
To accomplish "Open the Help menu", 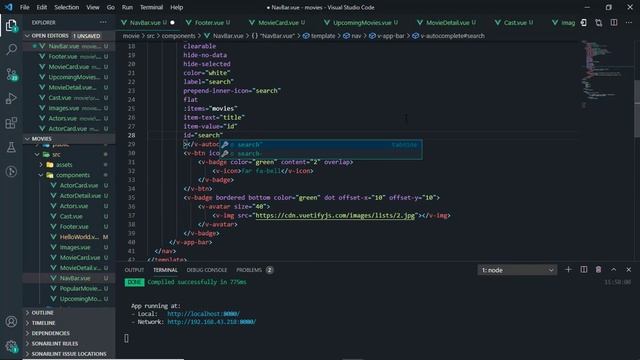I will [176, 7].
